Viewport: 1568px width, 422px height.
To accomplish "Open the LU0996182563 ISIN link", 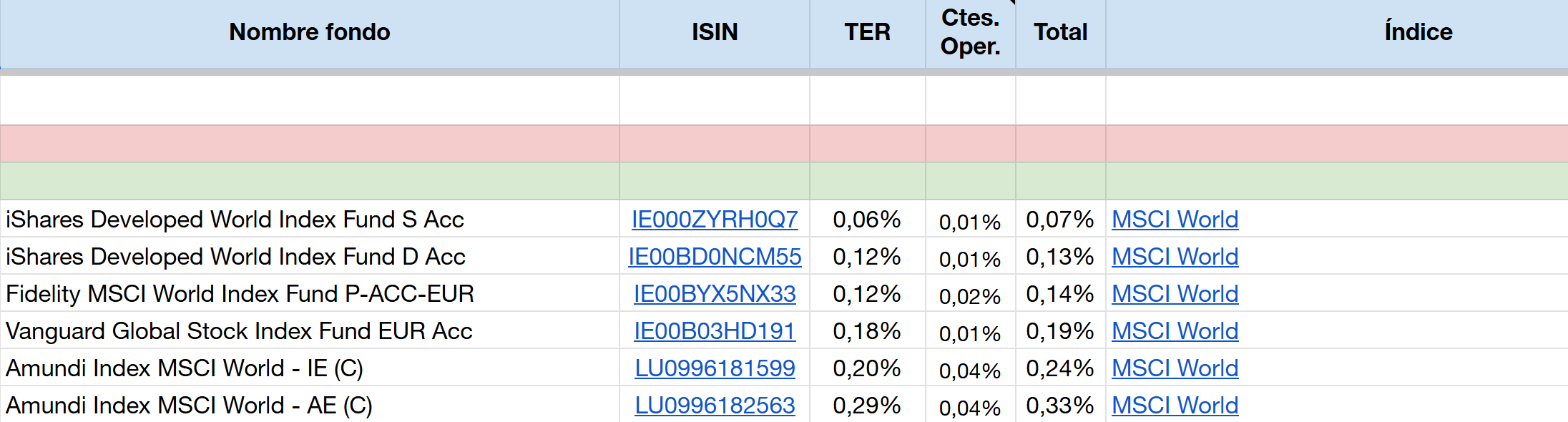I will 714,406.
